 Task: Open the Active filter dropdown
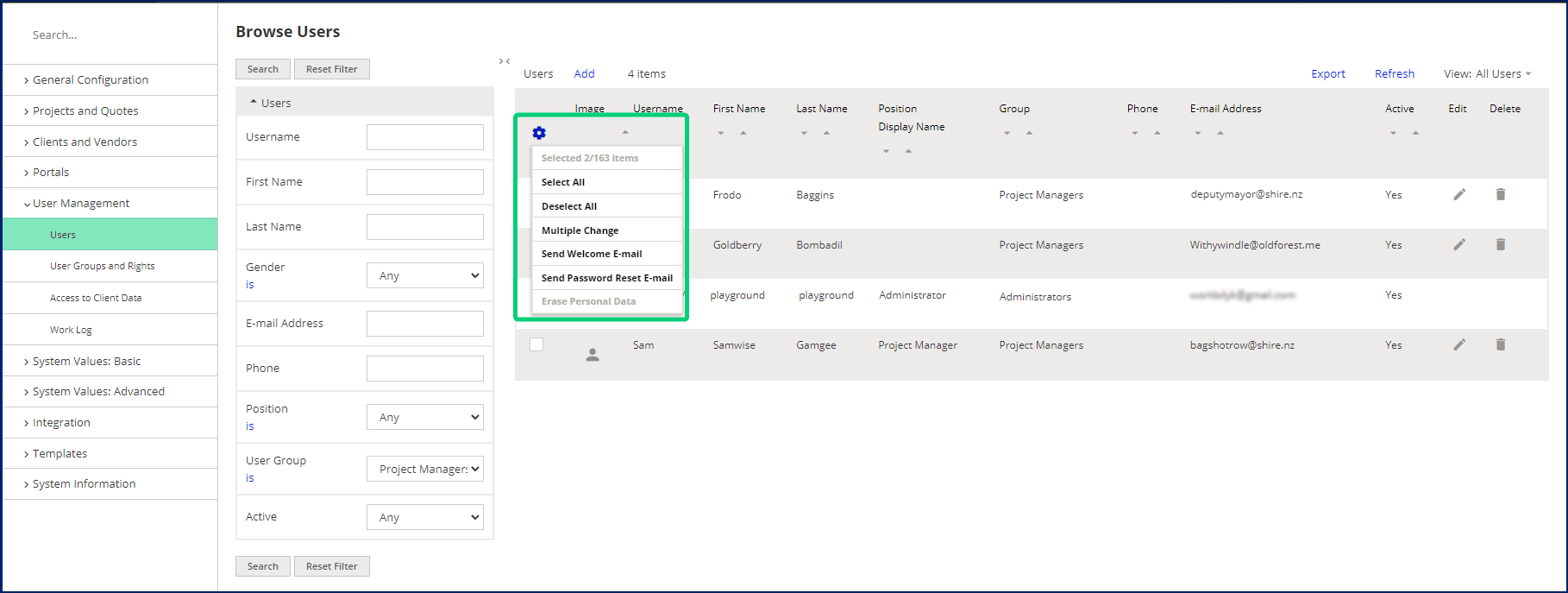425,517
